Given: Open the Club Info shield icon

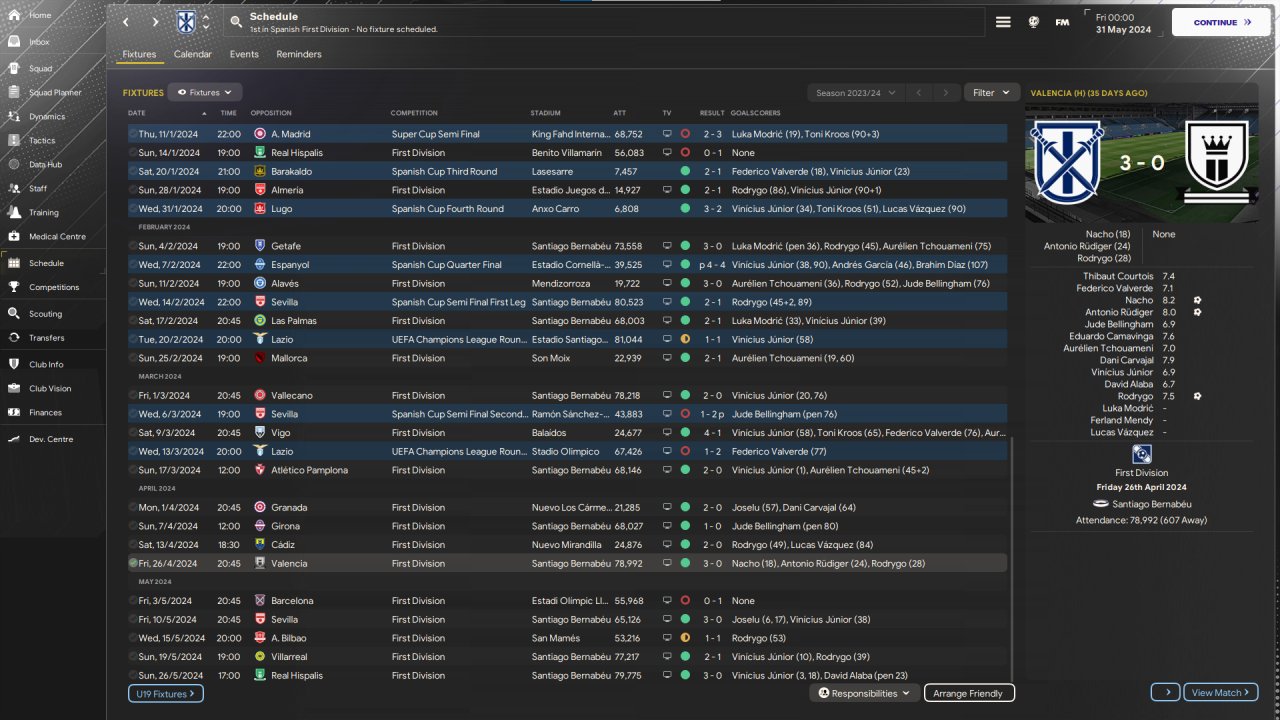Looking at the screenshot, I should tap(14, 364).
